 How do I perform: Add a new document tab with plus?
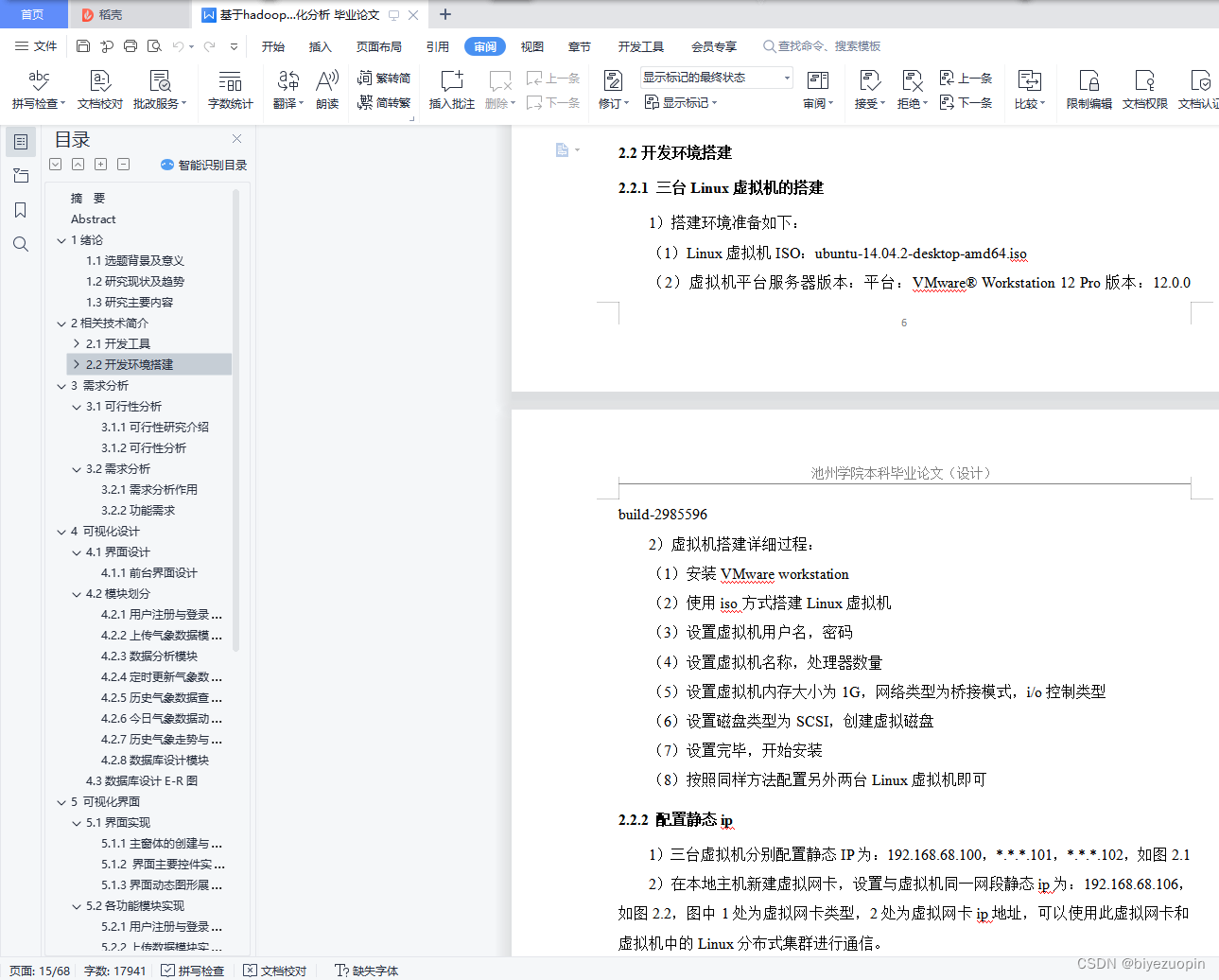[x=445, y=14]
